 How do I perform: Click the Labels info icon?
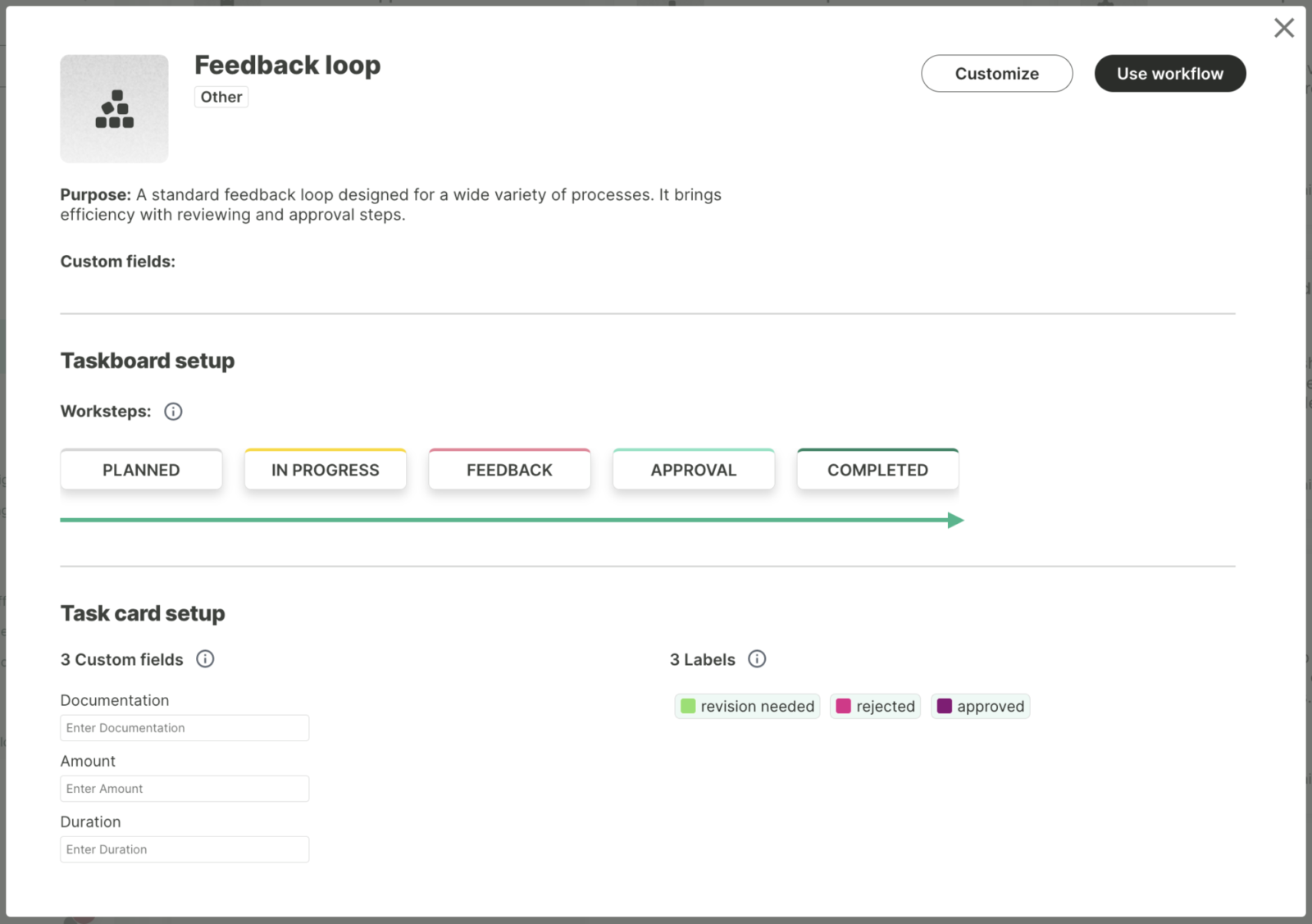tap(757, 659)
